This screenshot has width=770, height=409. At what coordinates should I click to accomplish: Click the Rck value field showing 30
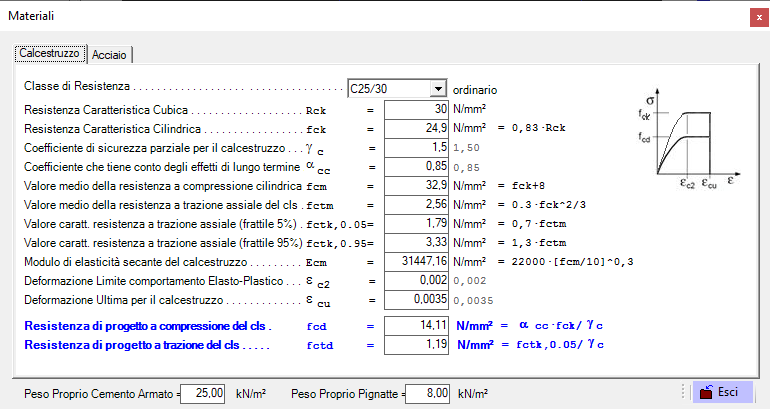pyautogui.click(x=416, y=109)
